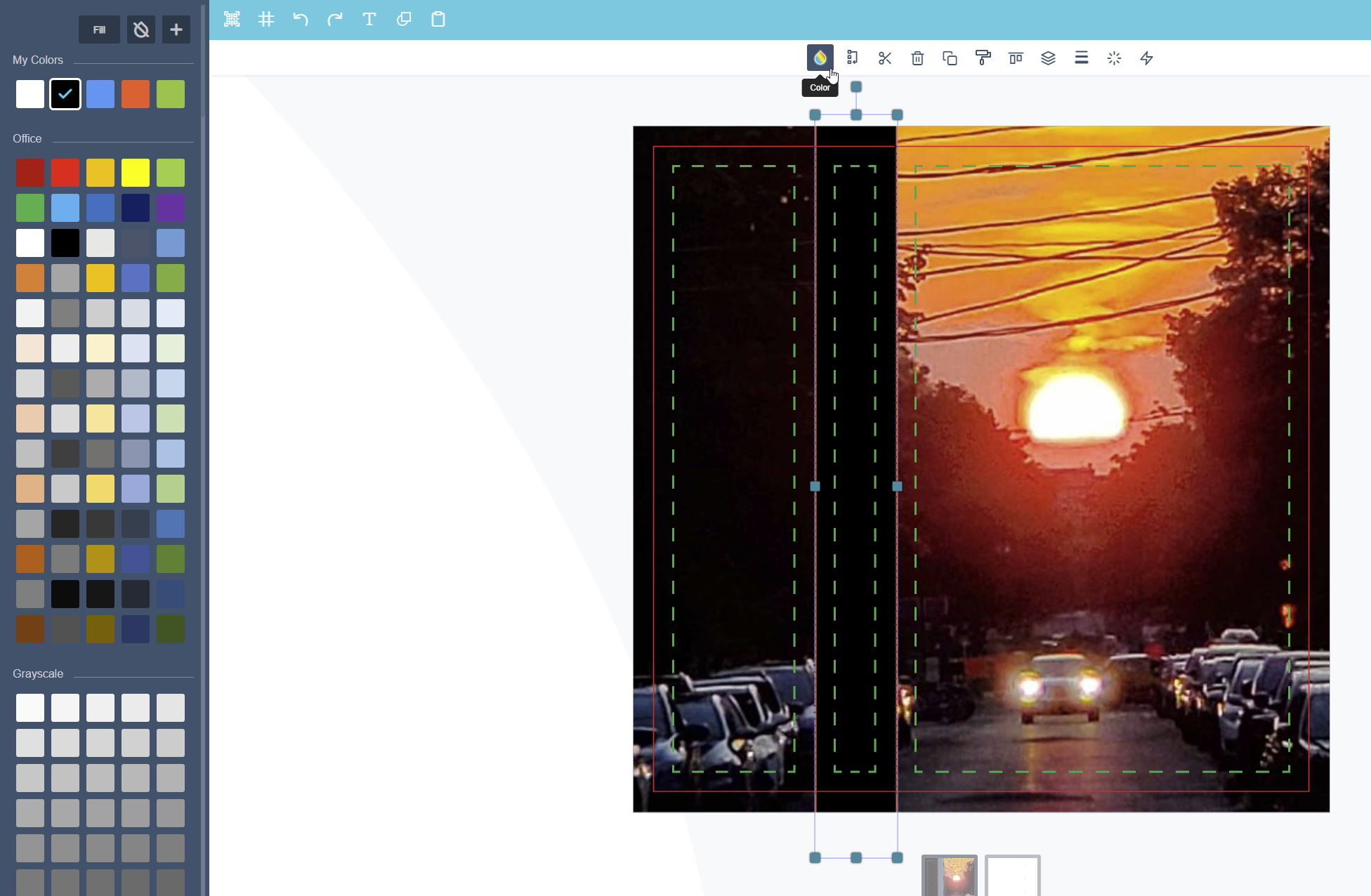Select the white swatch in My Colors

(x=30, y=94)
